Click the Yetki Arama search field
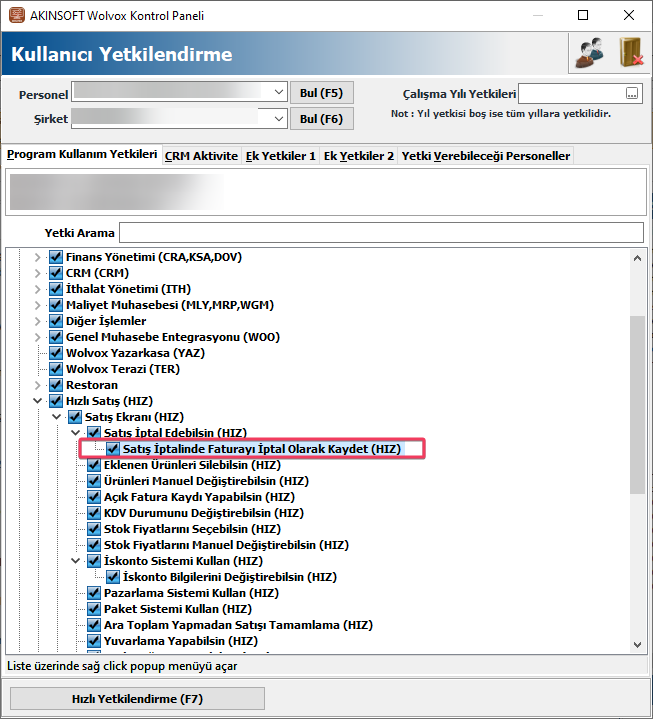 [380, 233]
